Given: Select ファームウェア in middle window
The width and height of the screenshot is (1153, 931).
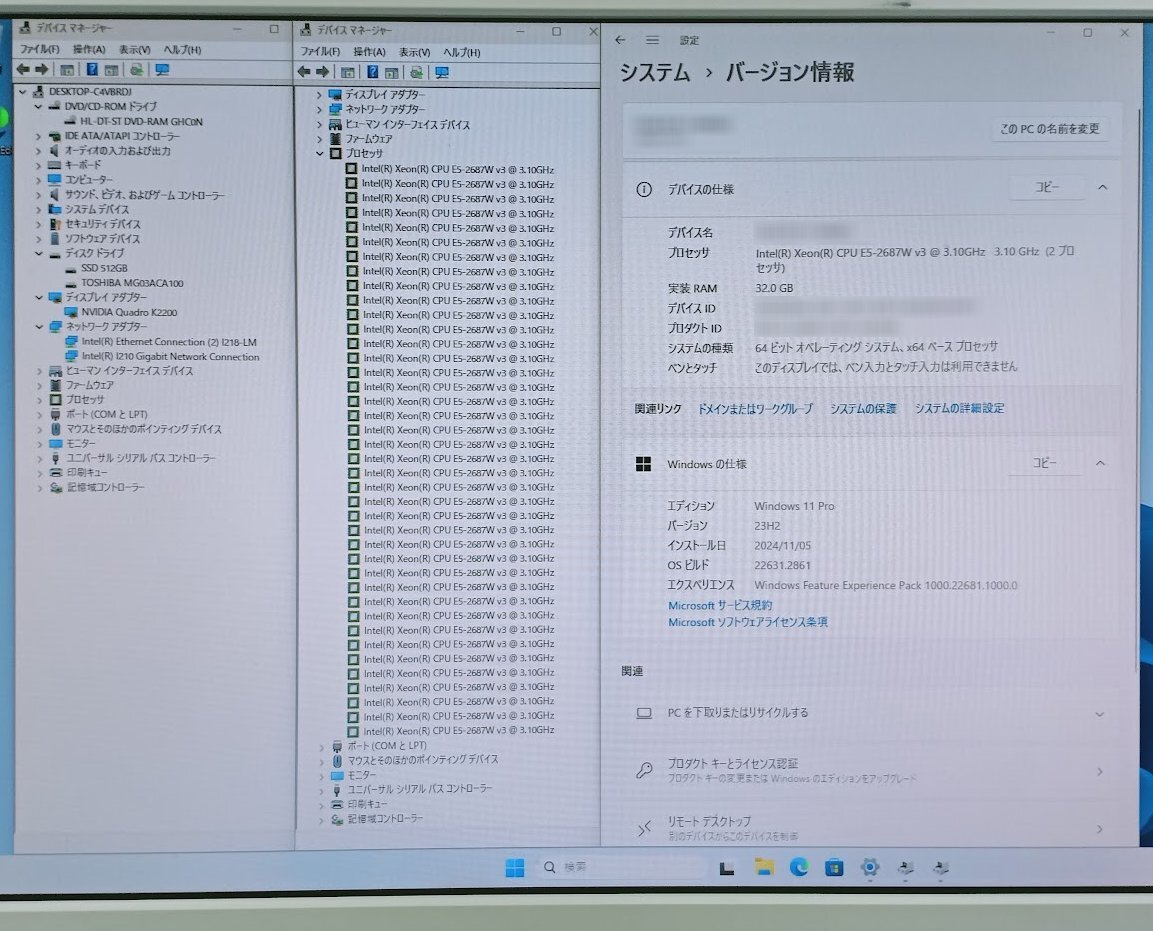Looking at the screenshot, I should pos(368,139).
